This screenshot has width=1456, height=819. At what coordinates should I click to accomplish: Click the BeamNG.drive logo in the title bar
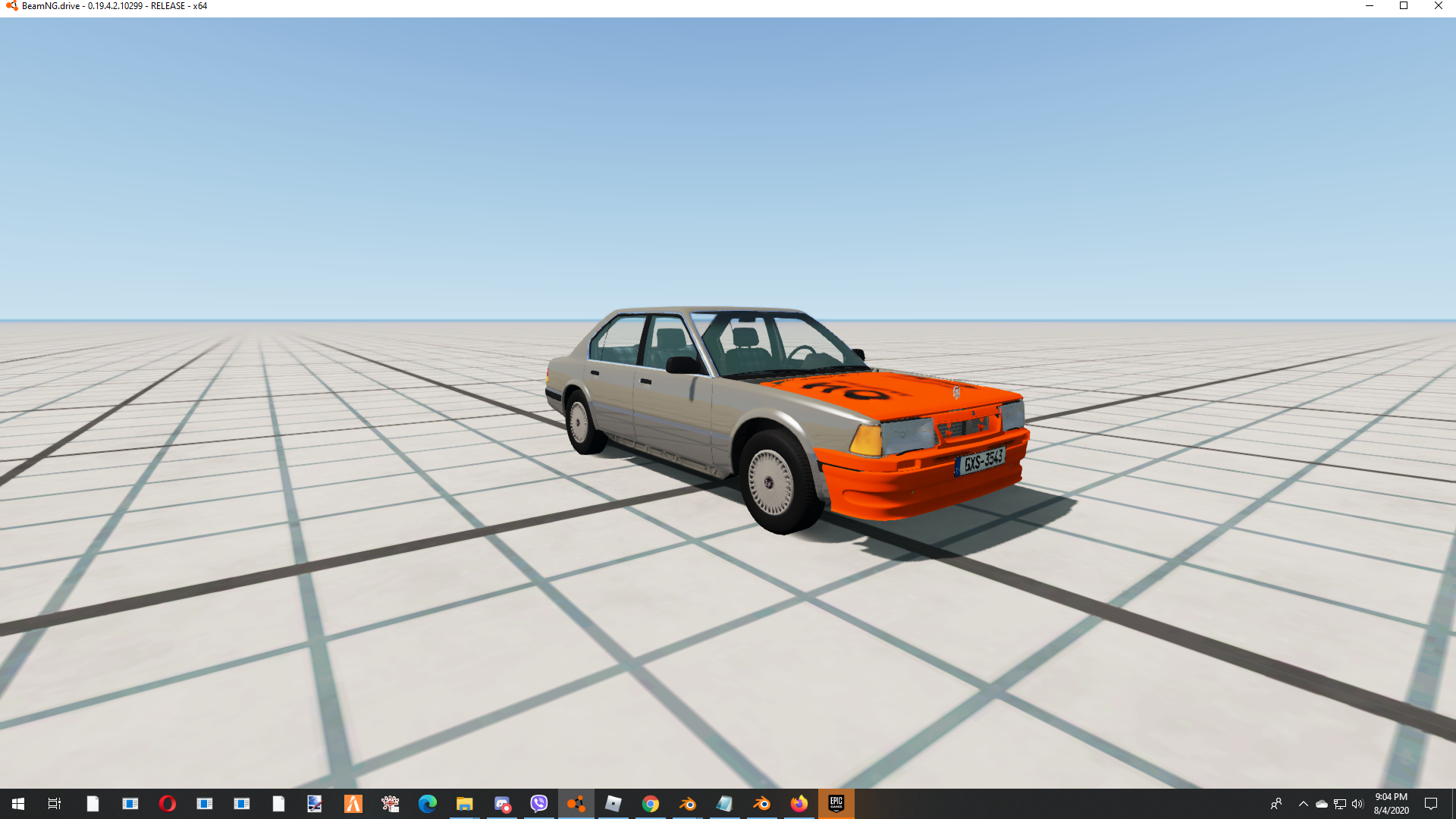[x=11, y=6]
